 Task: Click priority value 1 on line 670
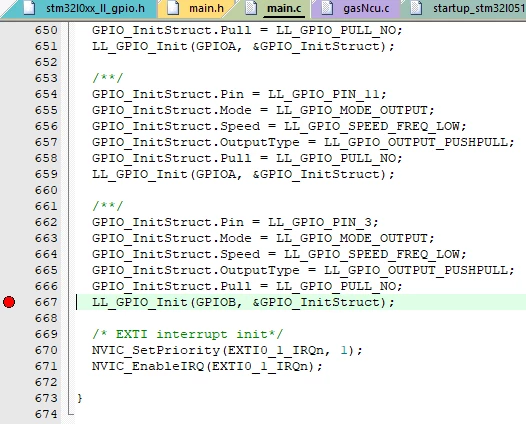[344, 351]
